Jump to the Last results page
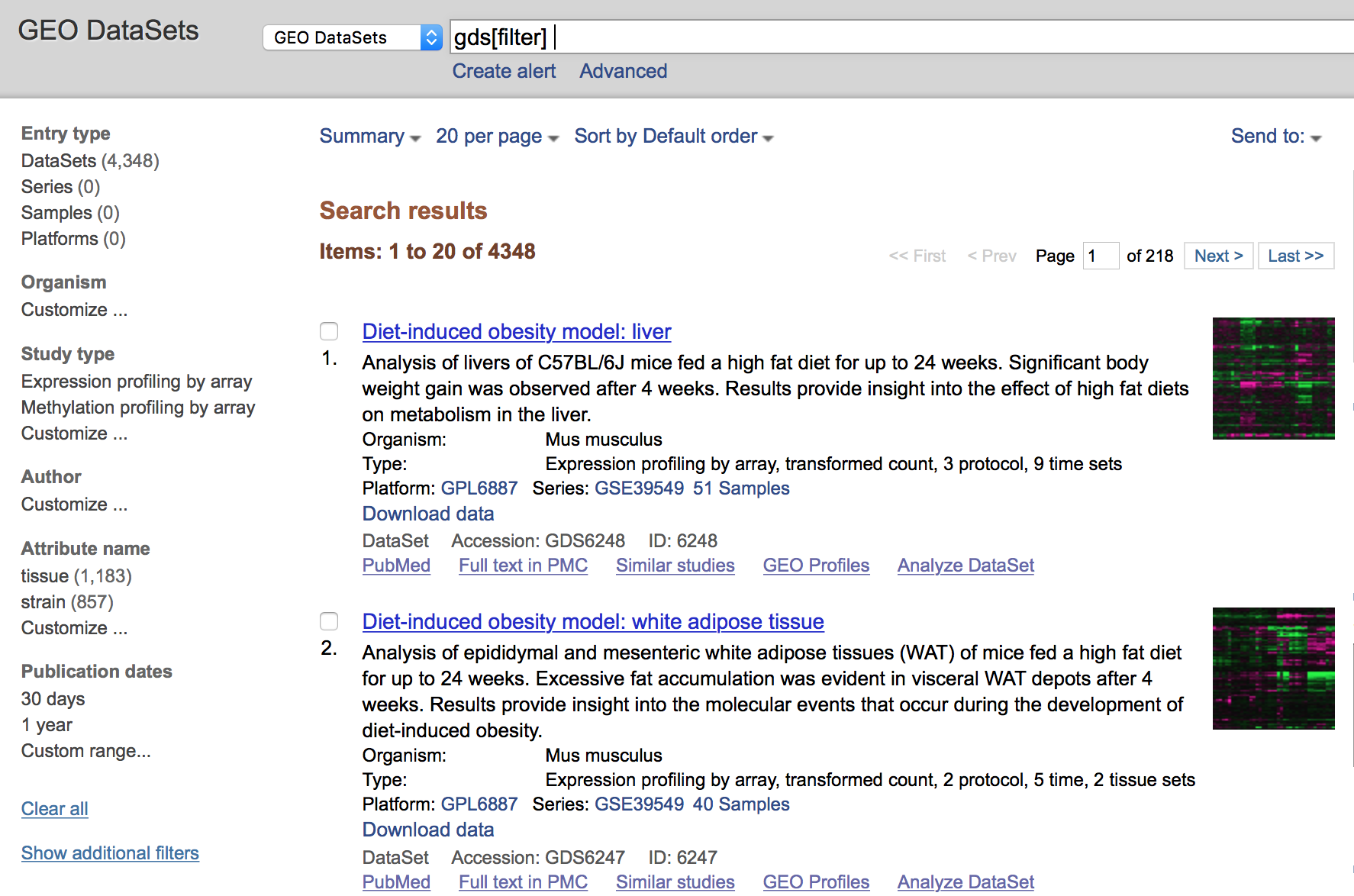The height and width of the screenshot is (896, 1354). [1295, 256]
